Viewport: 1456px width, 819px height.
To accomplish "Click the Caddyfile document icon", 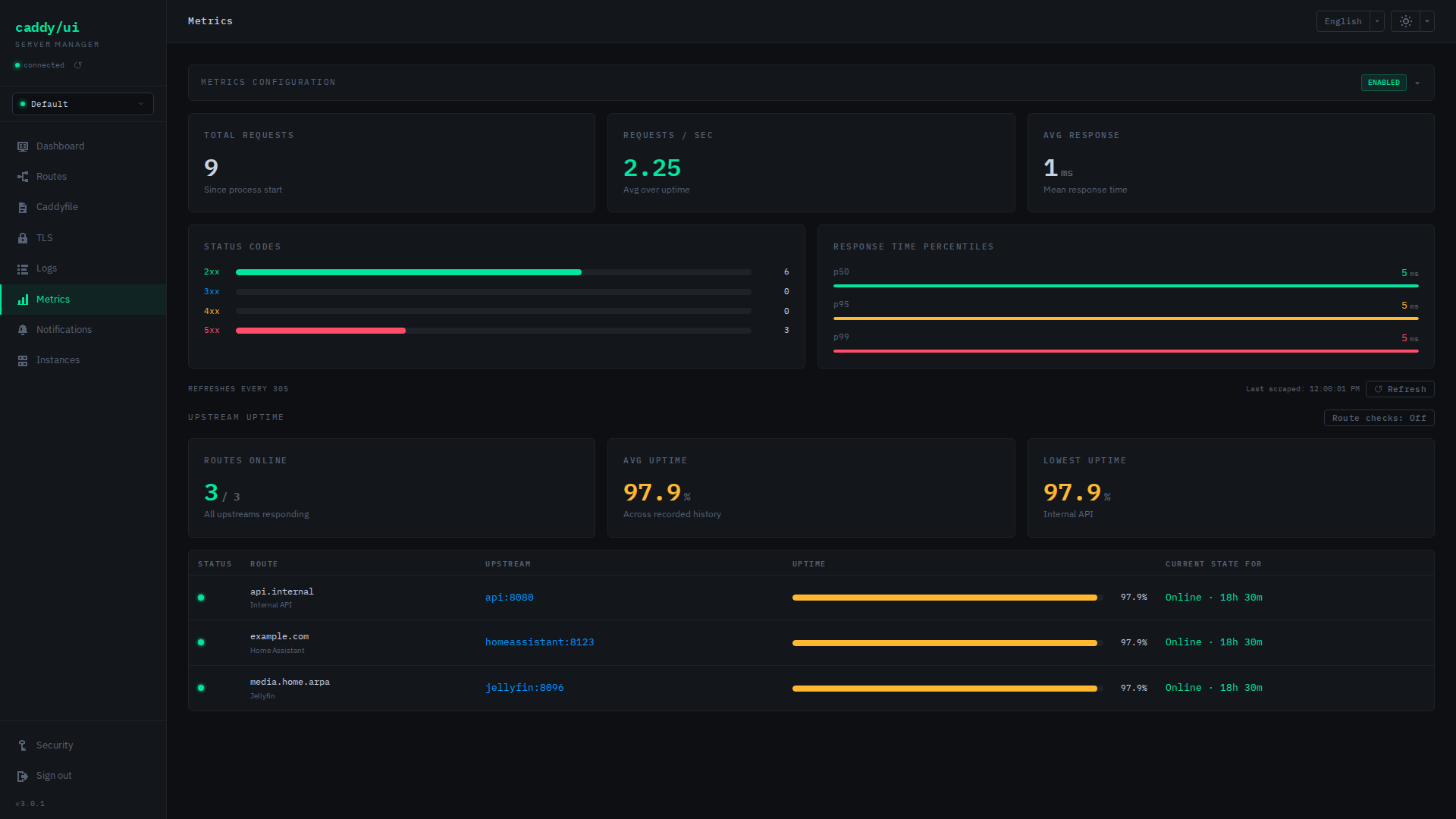I will click(23, 207).
